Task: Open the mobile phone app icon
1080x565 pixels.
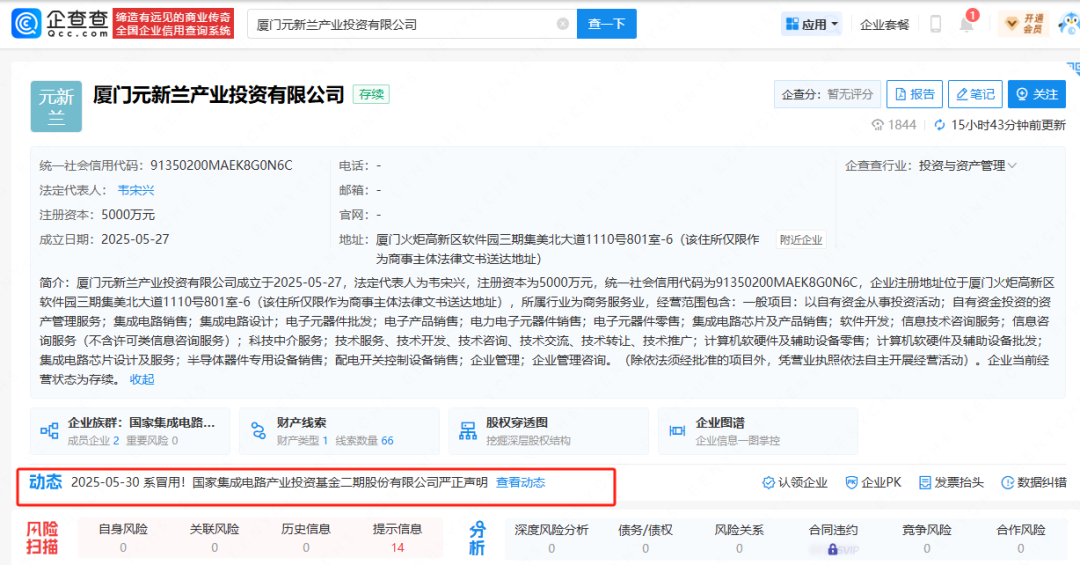Action: tap(936, 24)
